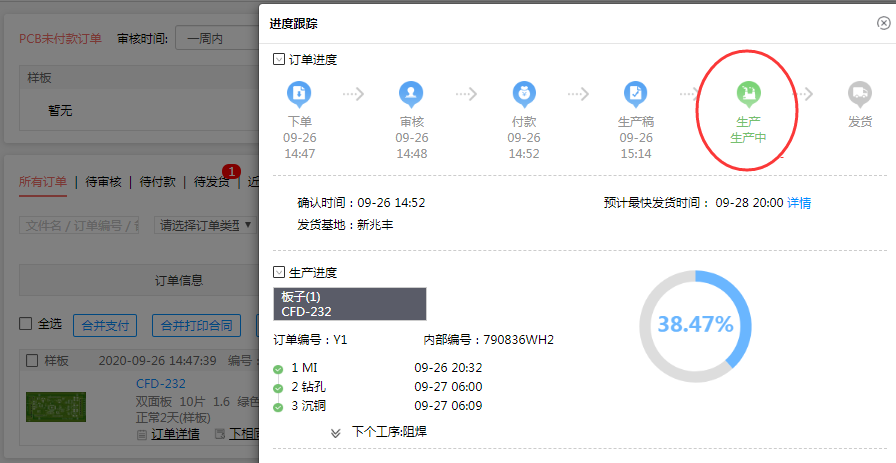Collapse the 订单进度 section
The height and width of the screenshot is (463, 896).
coord(279,59)
